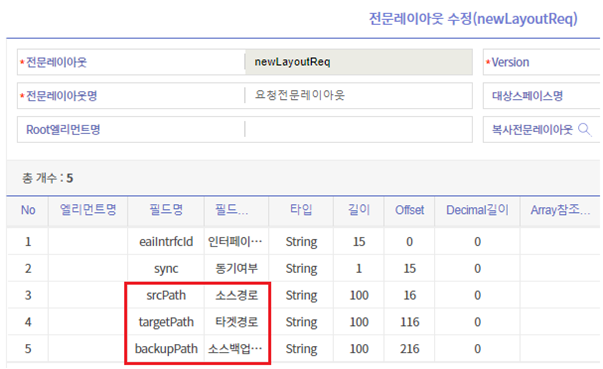The image size is (603, 369).
Task: Select the Offset column header
Action: pyautogui.click(x=409, y=210)
